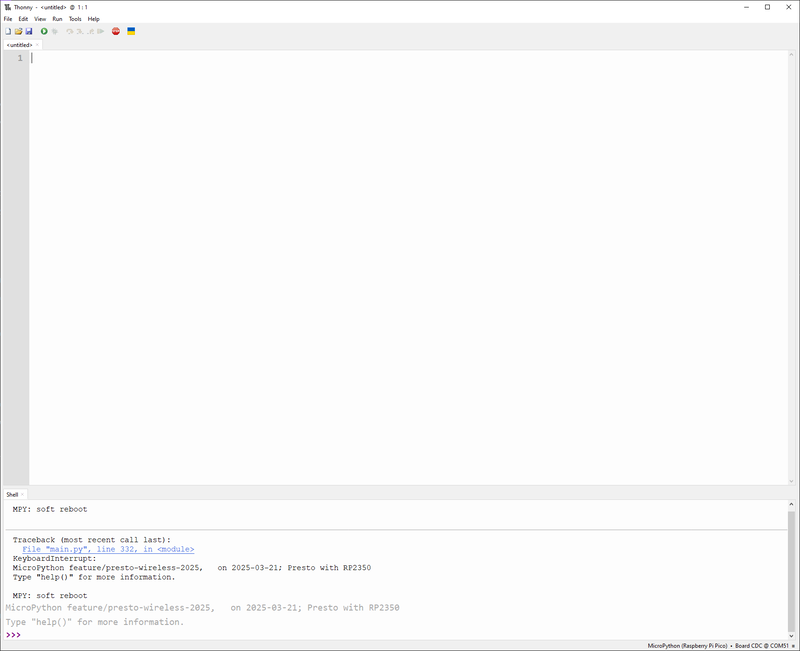Click the New file icon

pyautogui.click(x=8, y=31)
